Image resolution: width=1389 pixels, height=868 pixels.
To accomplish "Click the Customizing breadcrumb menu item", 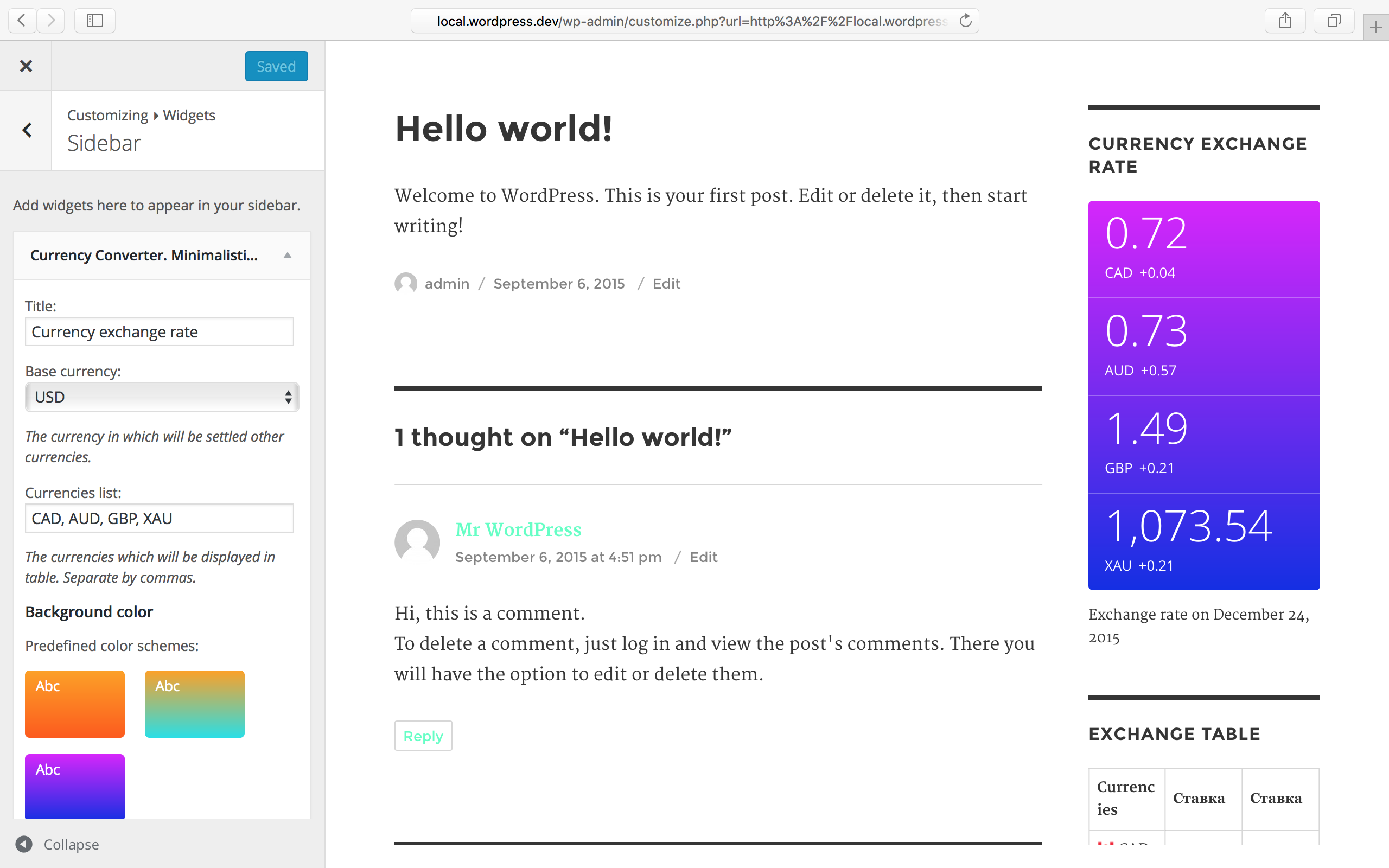I will pos(107,115).
